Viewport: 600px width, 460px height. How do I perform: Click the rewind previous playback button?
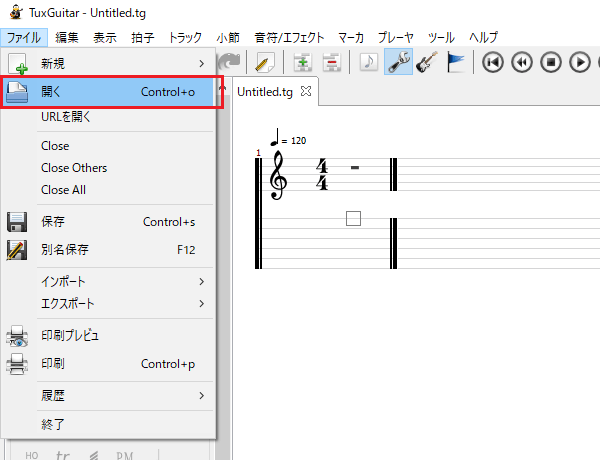click(522, 62)
